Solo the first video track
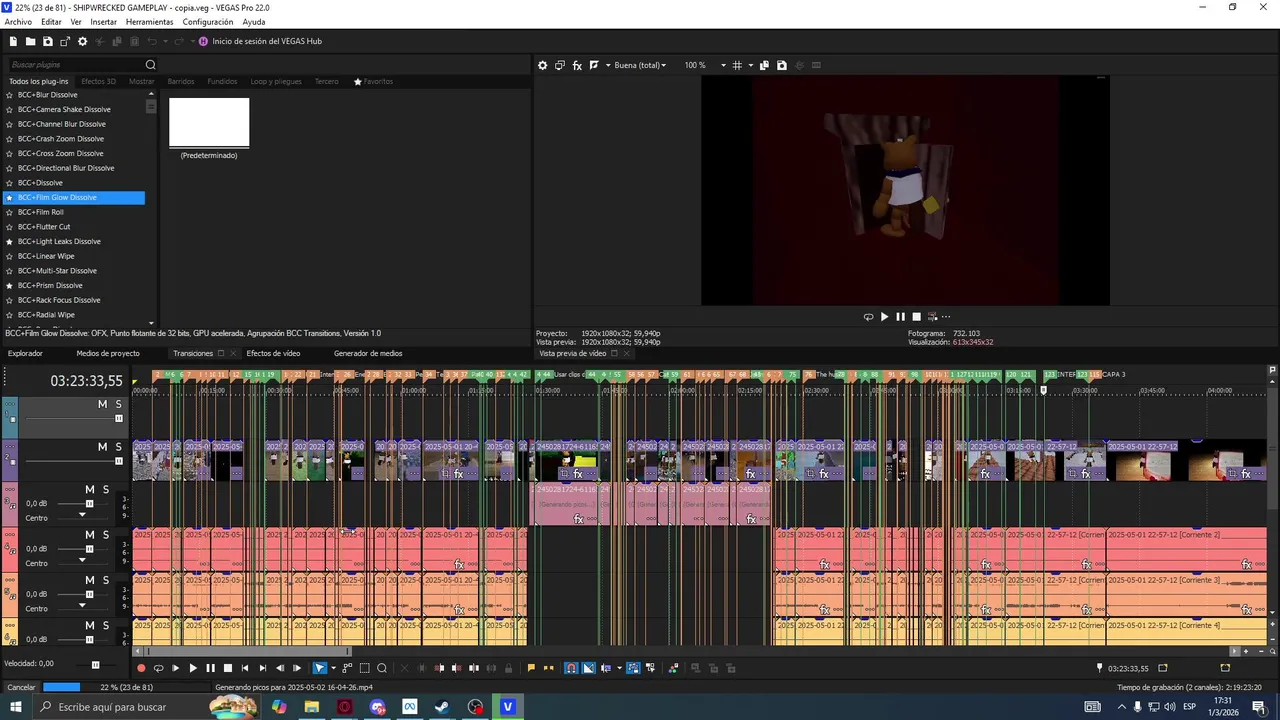 (x=118, y=404)
